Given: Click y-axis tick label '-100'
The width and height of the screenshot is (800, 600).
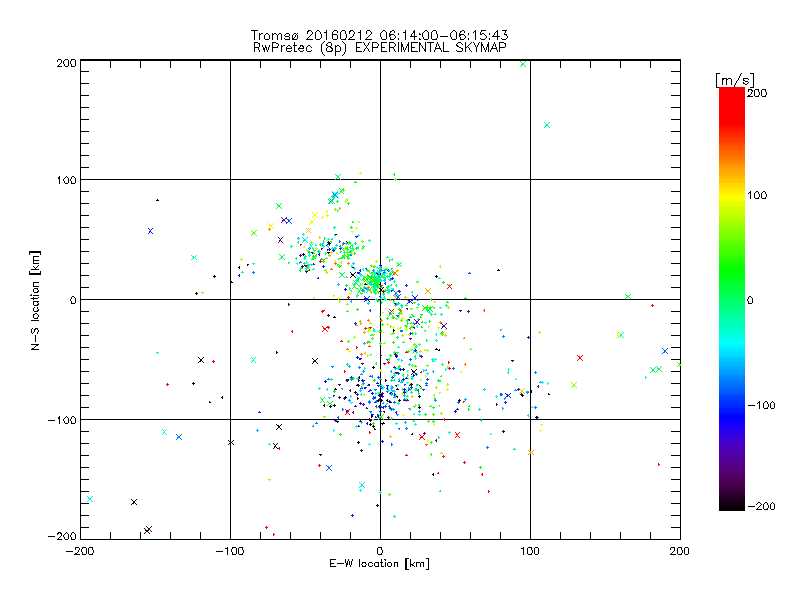Looking at the screenshot, I should click(62, 420).
